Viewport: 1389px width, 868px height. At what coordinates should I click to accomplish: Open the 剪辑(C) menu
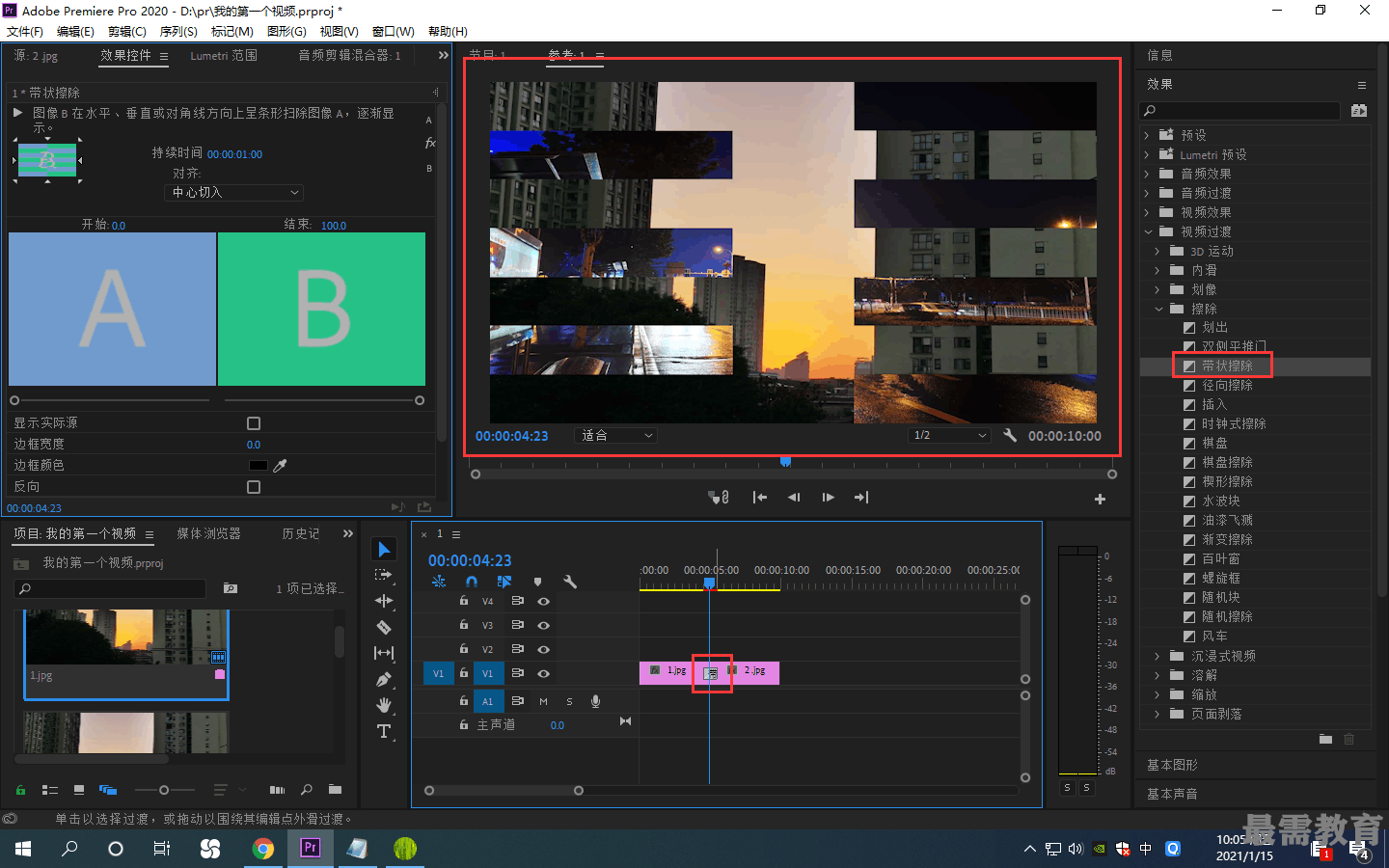(x=127, y=32)
